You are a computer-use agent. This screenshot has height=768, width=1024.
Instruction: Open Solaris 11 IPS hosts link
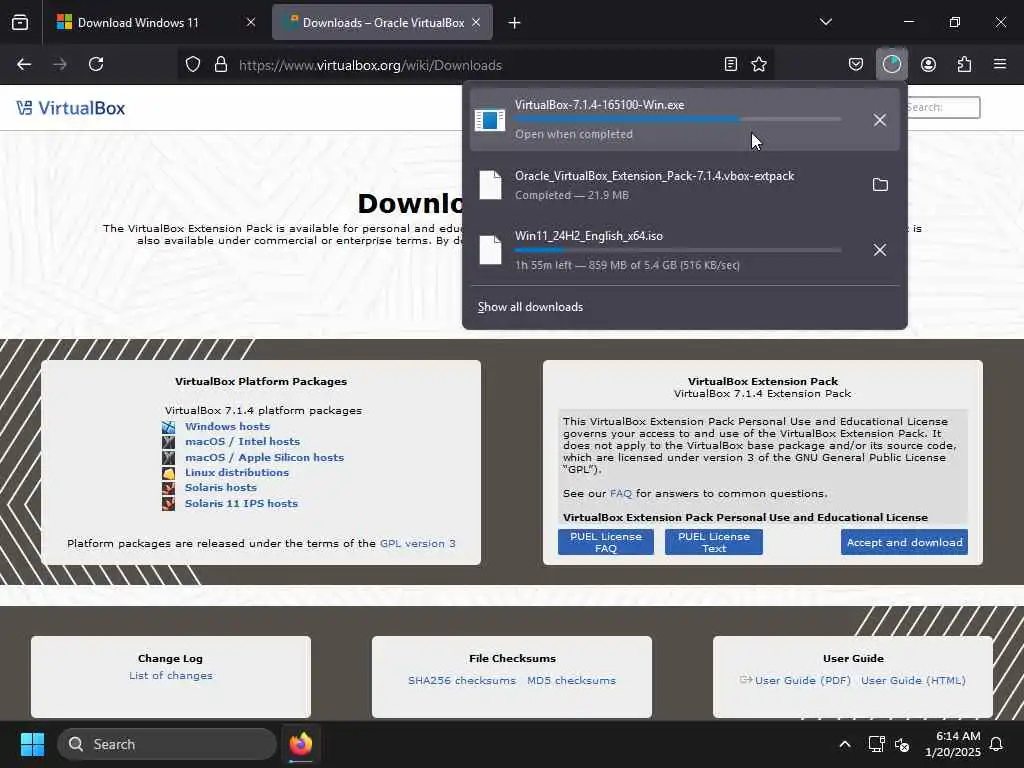pos(241,504)
